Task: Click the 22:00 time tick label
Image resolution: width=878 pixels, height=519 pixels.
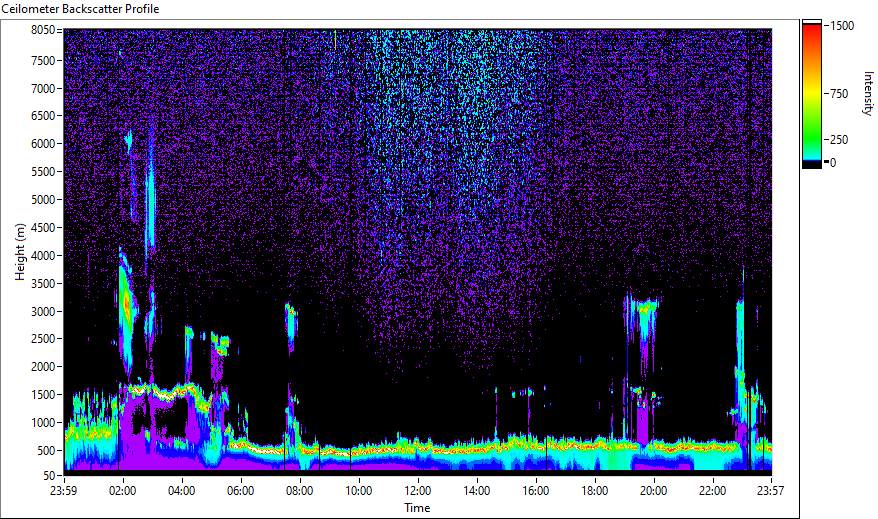Action: (712, 491)
